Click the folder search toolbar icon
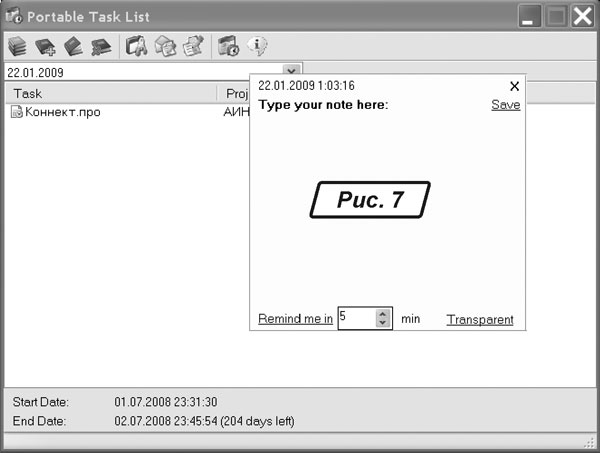This screenshot has height=453, width=600. coord(137,45)
